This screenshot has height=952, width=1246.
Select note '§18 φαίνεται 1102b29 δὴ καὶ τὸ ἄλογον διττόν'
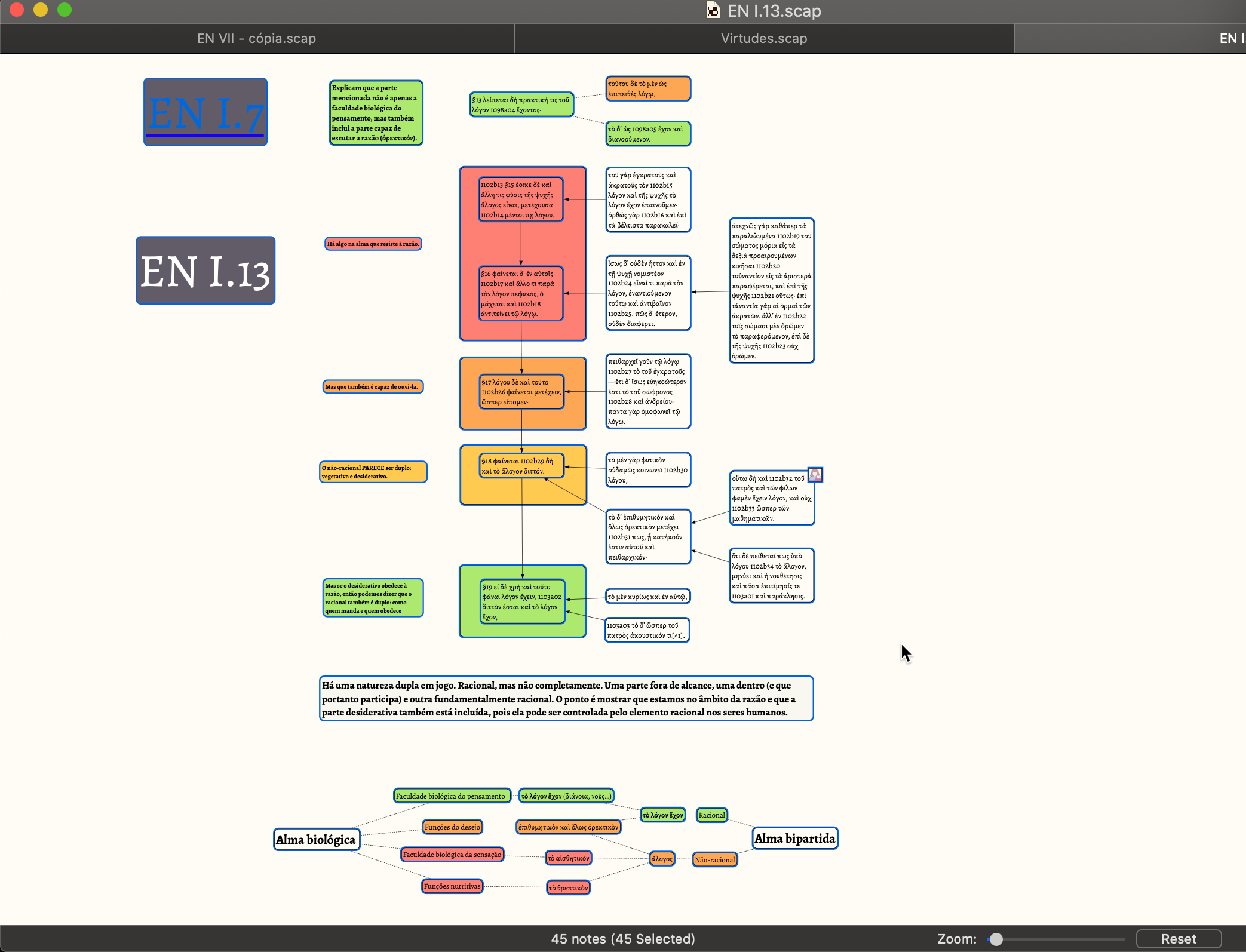[x=522, y=466]
